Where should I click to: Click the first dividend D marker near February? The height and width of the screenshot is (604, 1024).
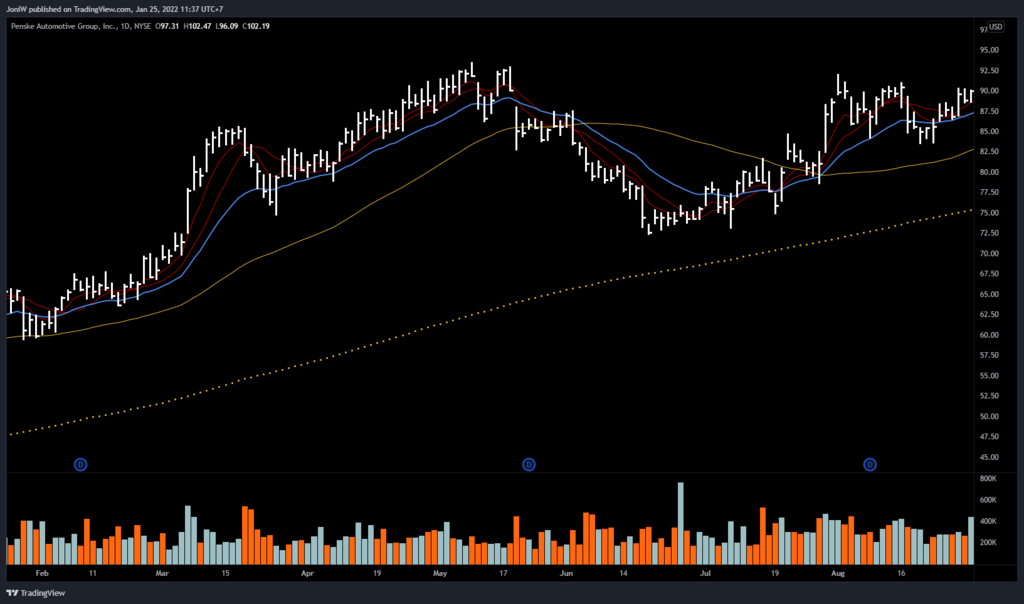coord(82,464)
